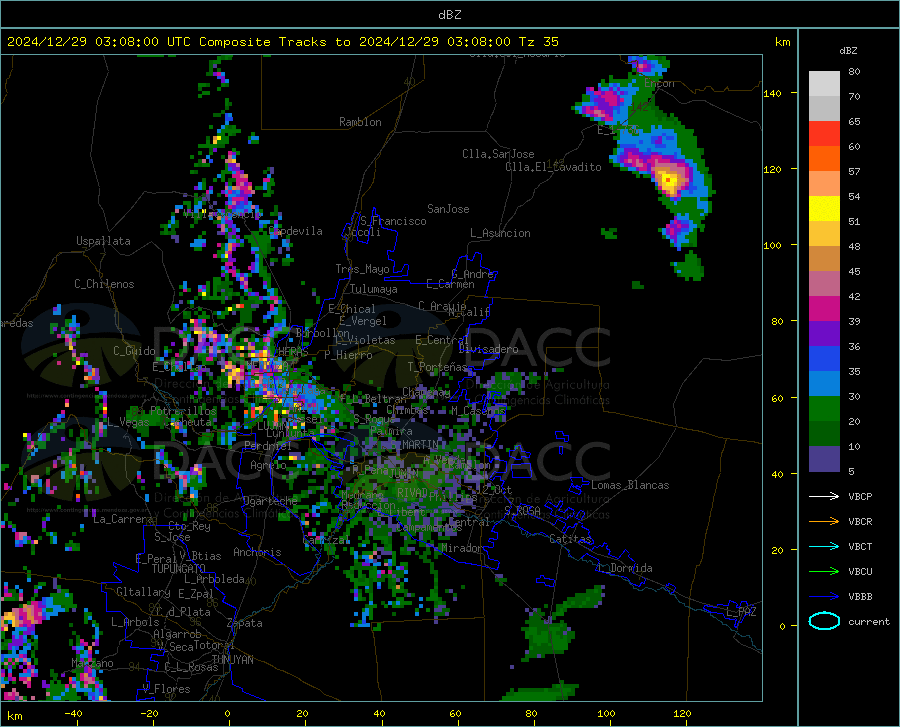This screenshot has width=900, height=727.
Task: Click the 'Clla.El_Cavadito' map label
Action: [x=553, y=167]
